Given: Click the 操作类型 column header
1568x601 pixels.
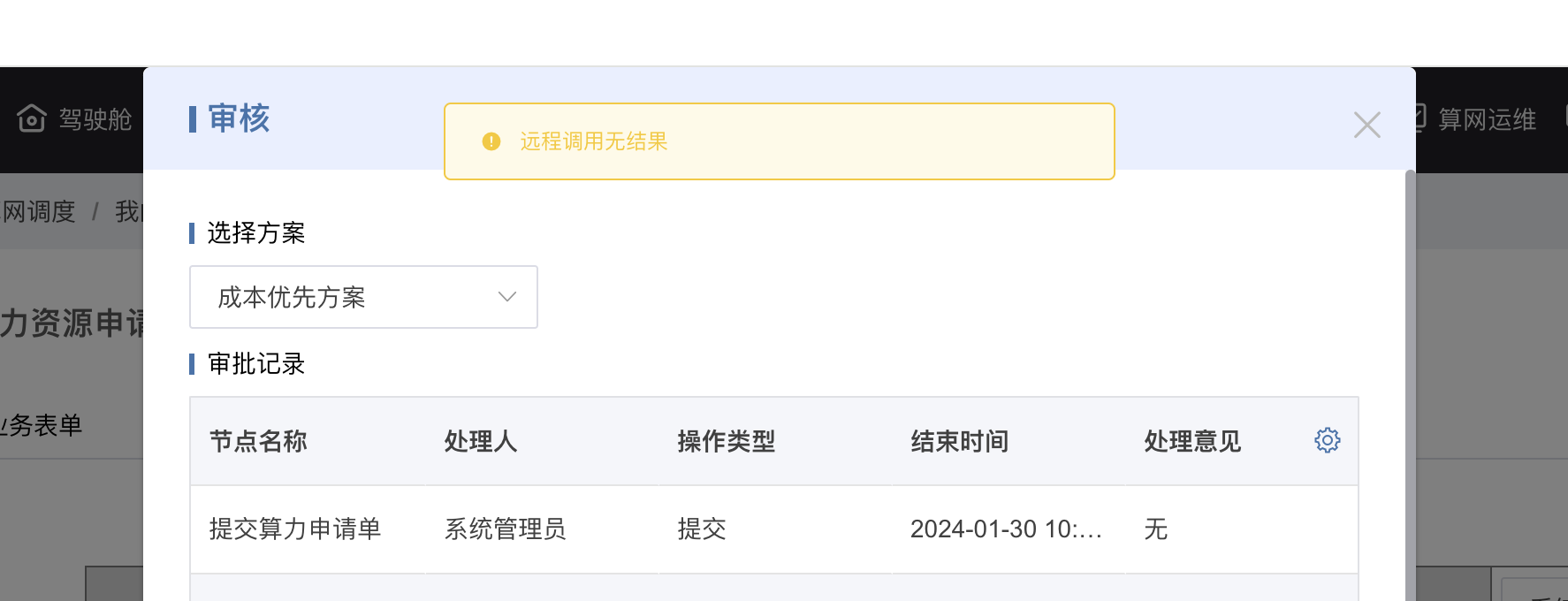Looking at the screenshot, I should pos(726,441).
